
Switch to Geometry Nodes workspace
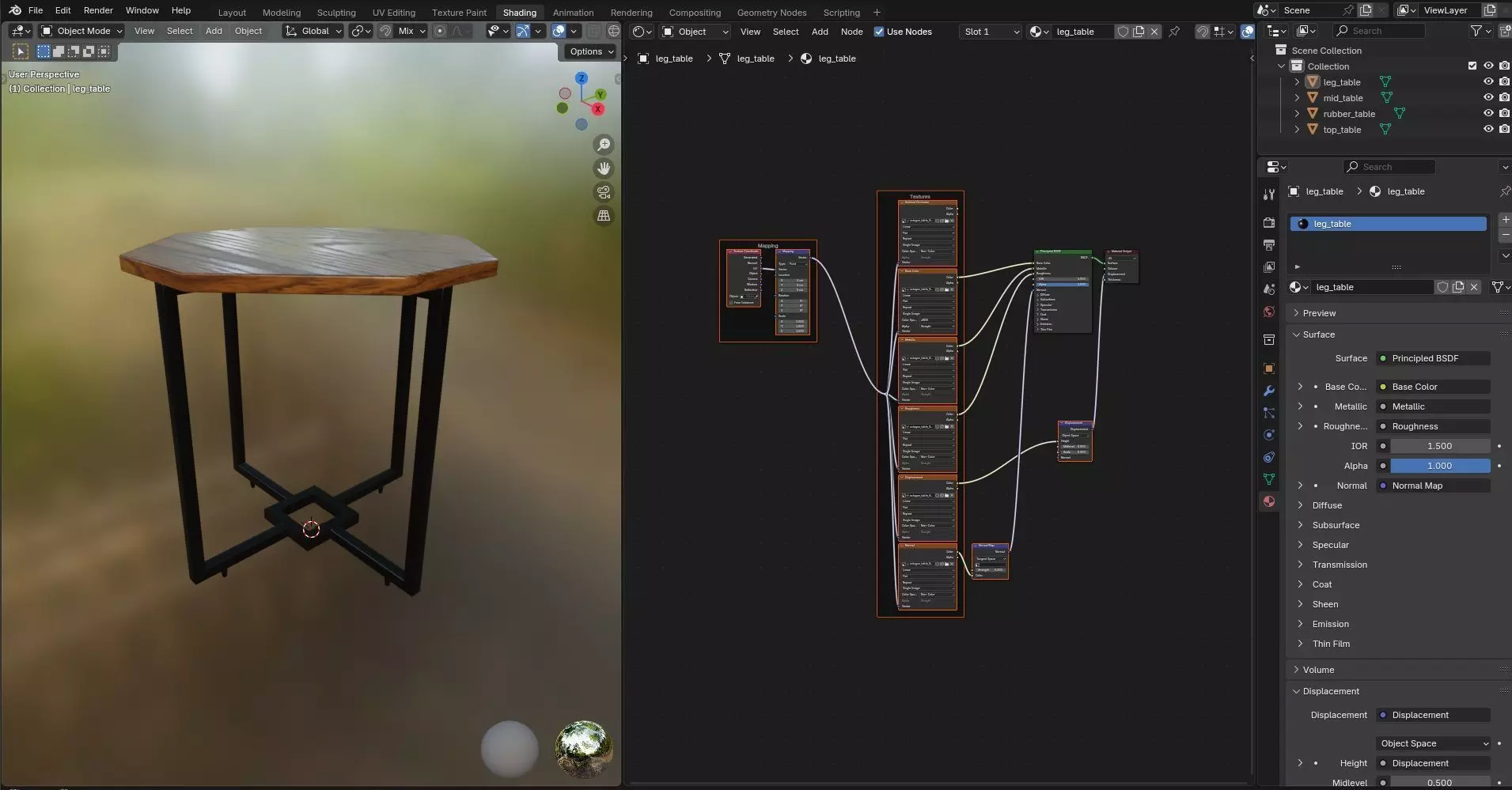pyautogui.click(x=771, y=13)
